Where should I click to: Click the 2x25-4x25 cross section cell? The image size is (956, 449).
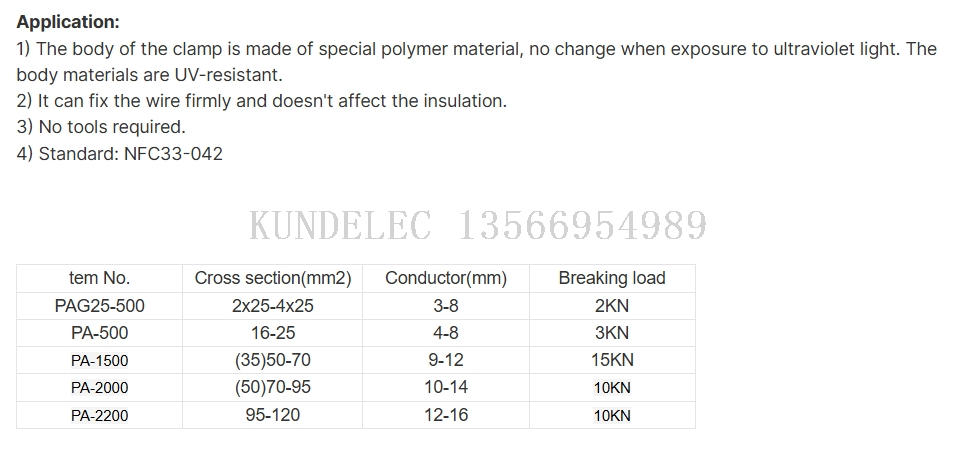pos(272,306)
